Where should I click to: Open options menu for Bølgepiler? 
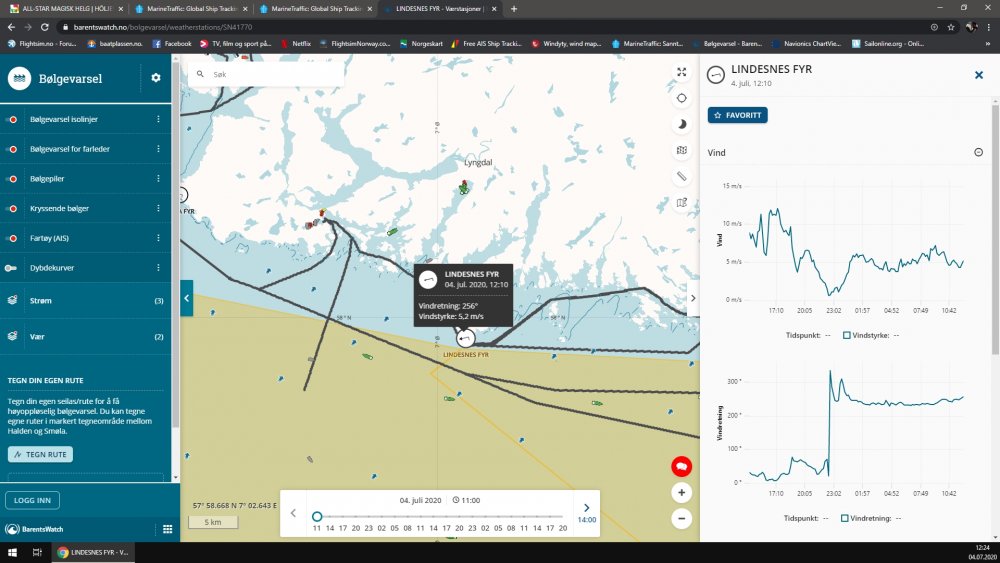(x=158, y=179)
